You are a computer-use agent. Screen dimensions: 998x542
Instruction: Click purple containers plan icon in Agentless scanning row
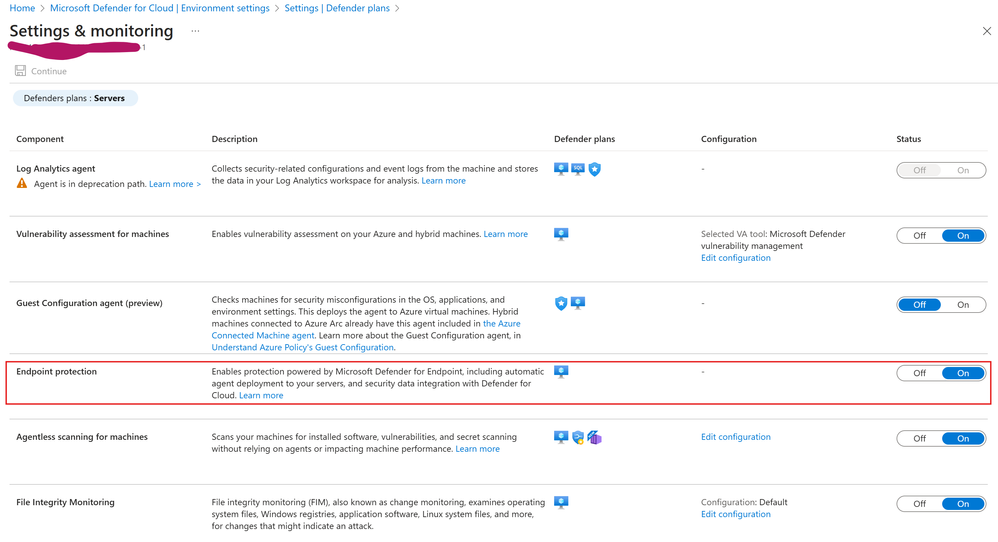[x=594, y=438]
